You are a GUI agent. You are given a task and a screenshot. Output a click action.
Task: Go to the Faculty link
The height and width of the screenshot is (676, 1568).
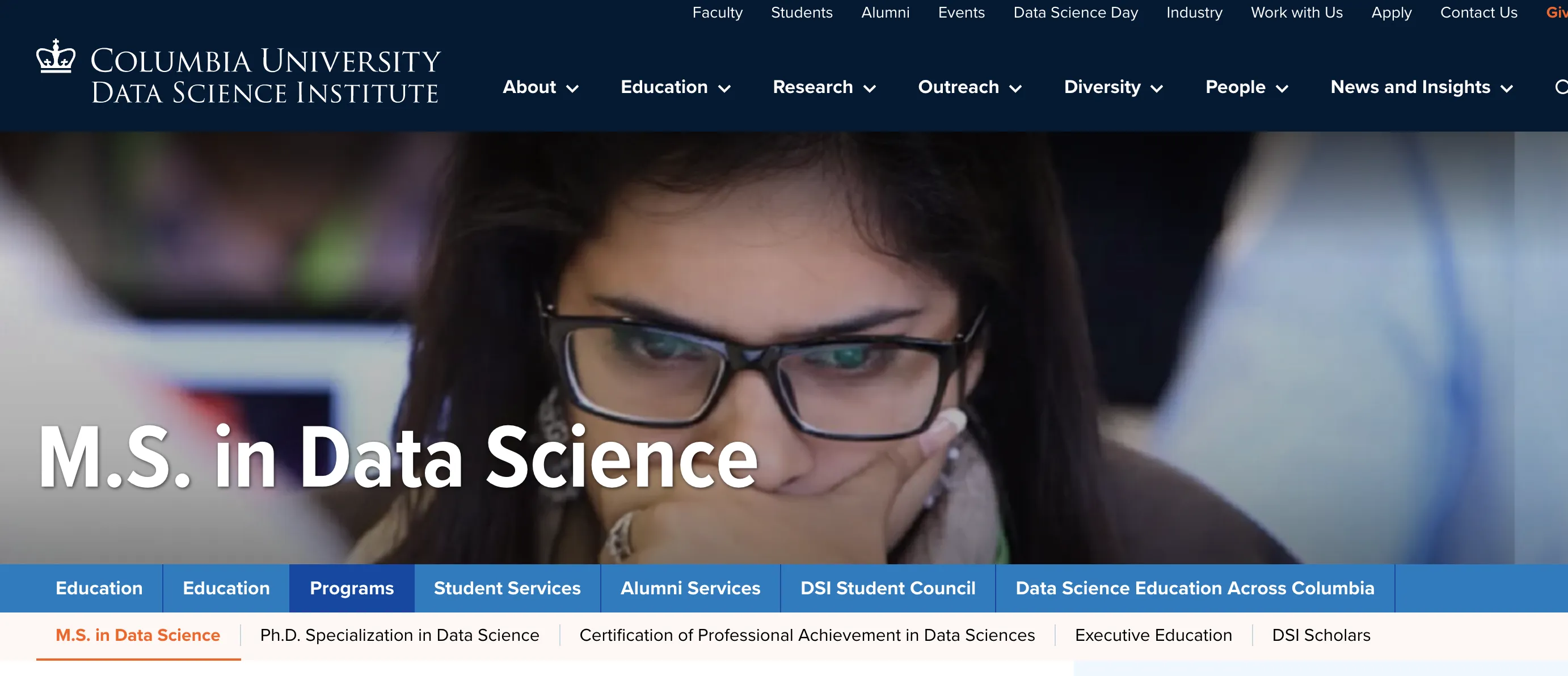[x=717, y=13]
